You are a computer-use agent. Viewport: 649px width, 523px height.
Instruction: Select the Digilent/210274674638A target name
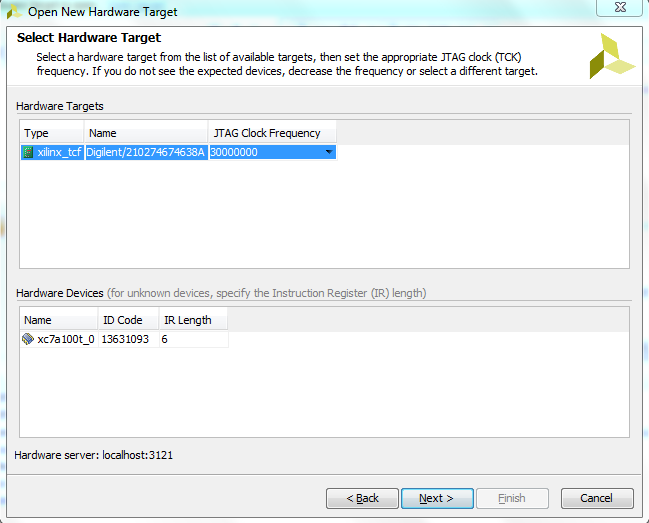146,152
